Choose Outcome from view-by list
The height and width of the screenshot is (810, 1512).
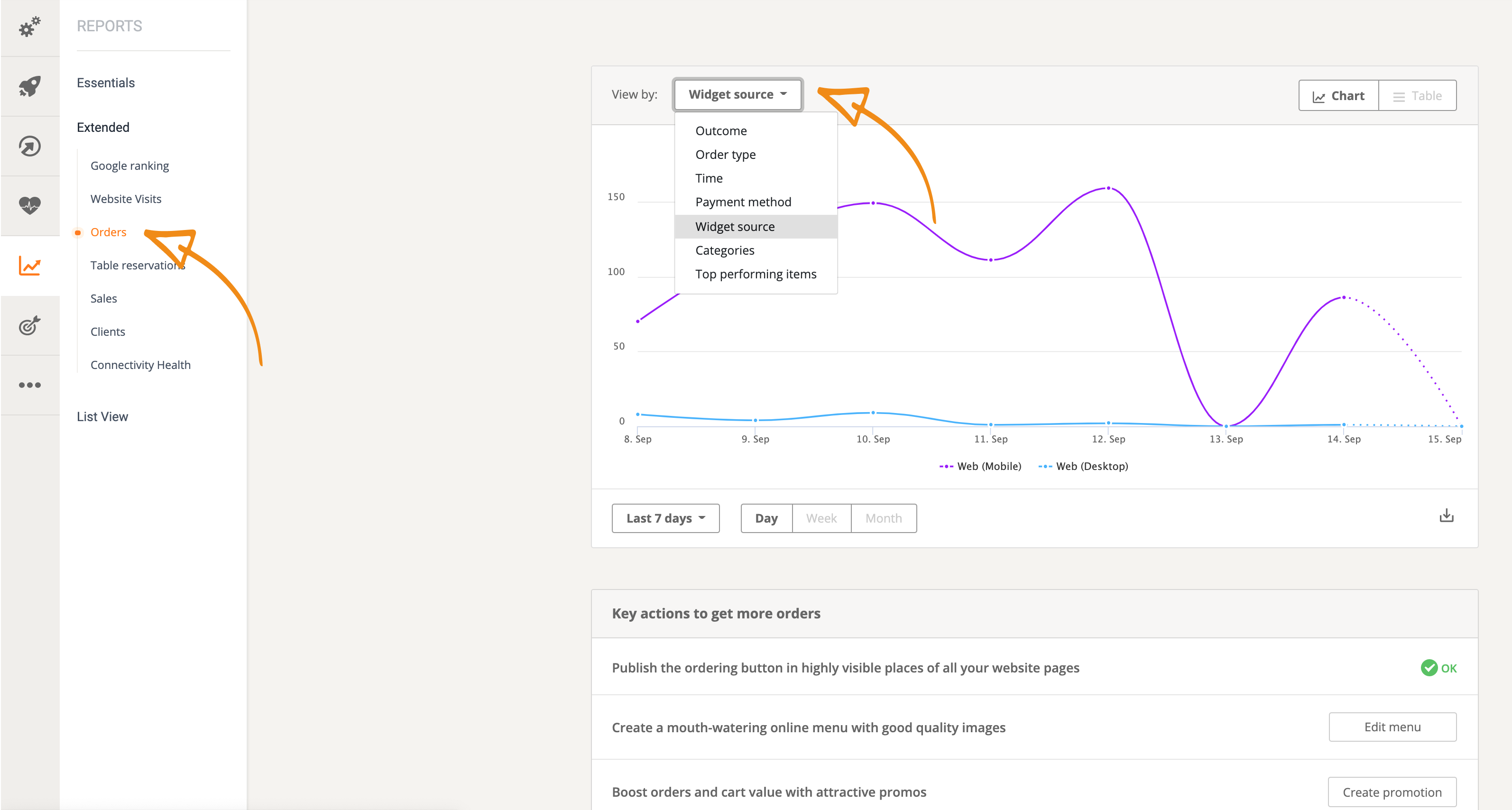click(756, 131)
